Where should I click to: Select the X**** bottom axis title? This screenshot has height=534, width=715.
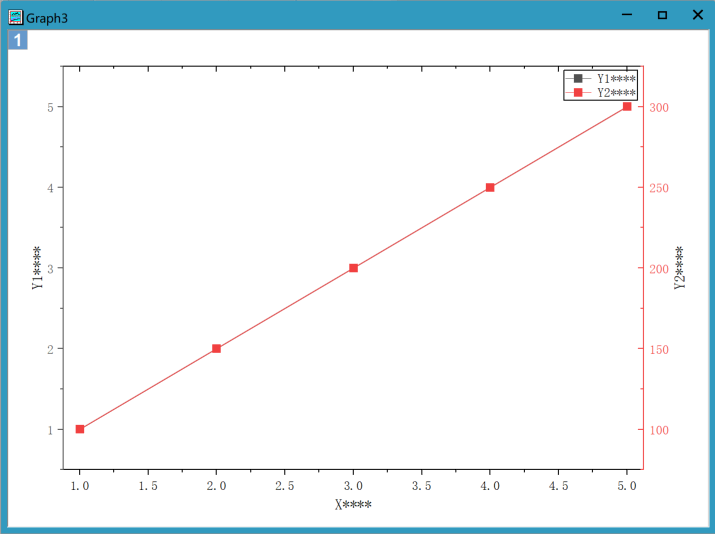coord(353,504)
